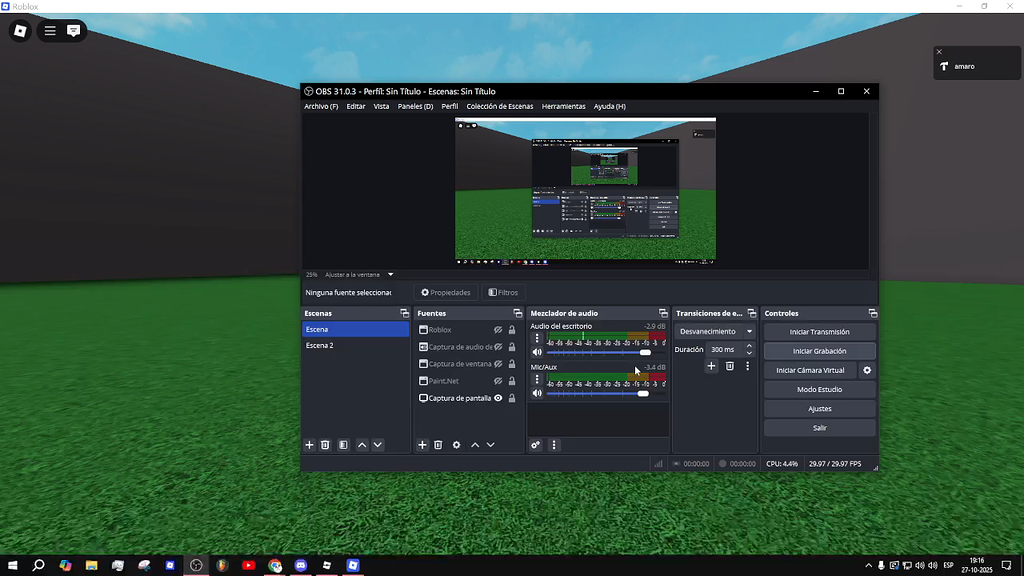The height and width of the screenshot is (576, 1024).
Task: Open source properties gear in Fuentes panel
Action: [456, 445]
